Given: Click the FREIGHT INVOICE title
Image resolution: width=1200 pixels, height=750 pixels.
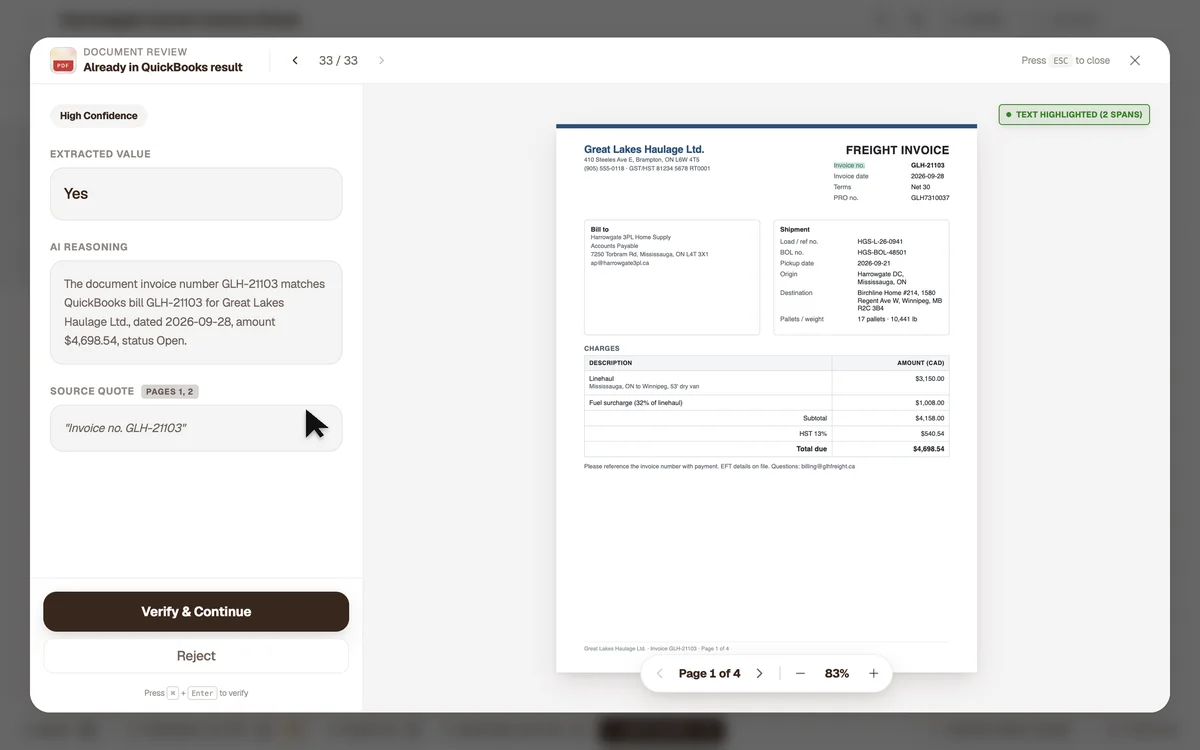Looking at the screenshot, I should coord(897,150).
